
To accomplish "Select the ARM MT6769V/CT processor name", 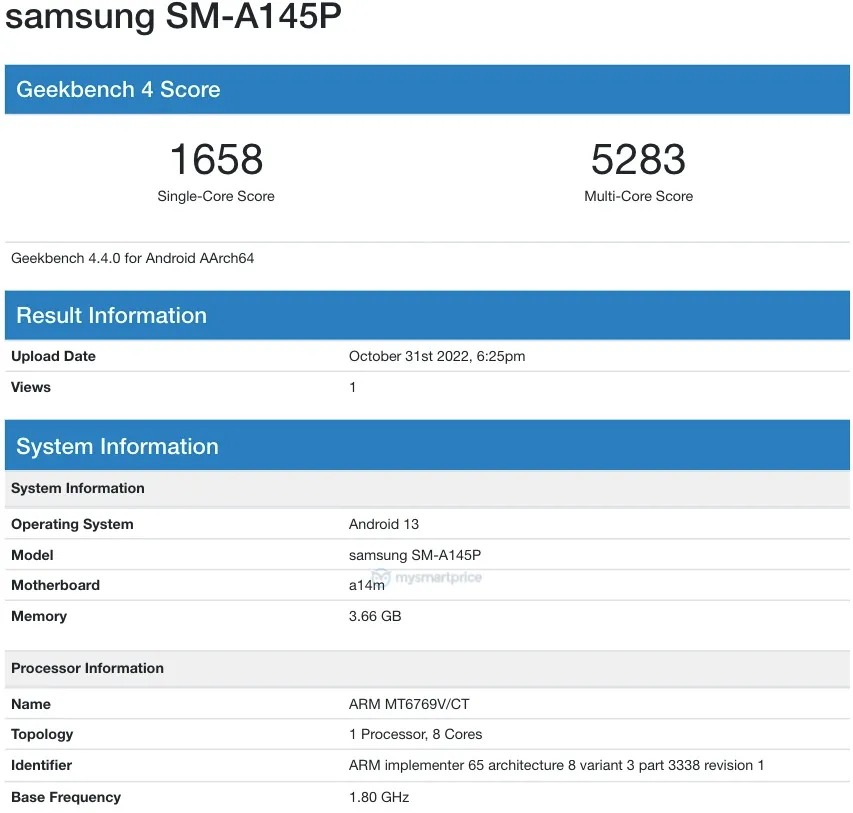I will tap(411, 703).
